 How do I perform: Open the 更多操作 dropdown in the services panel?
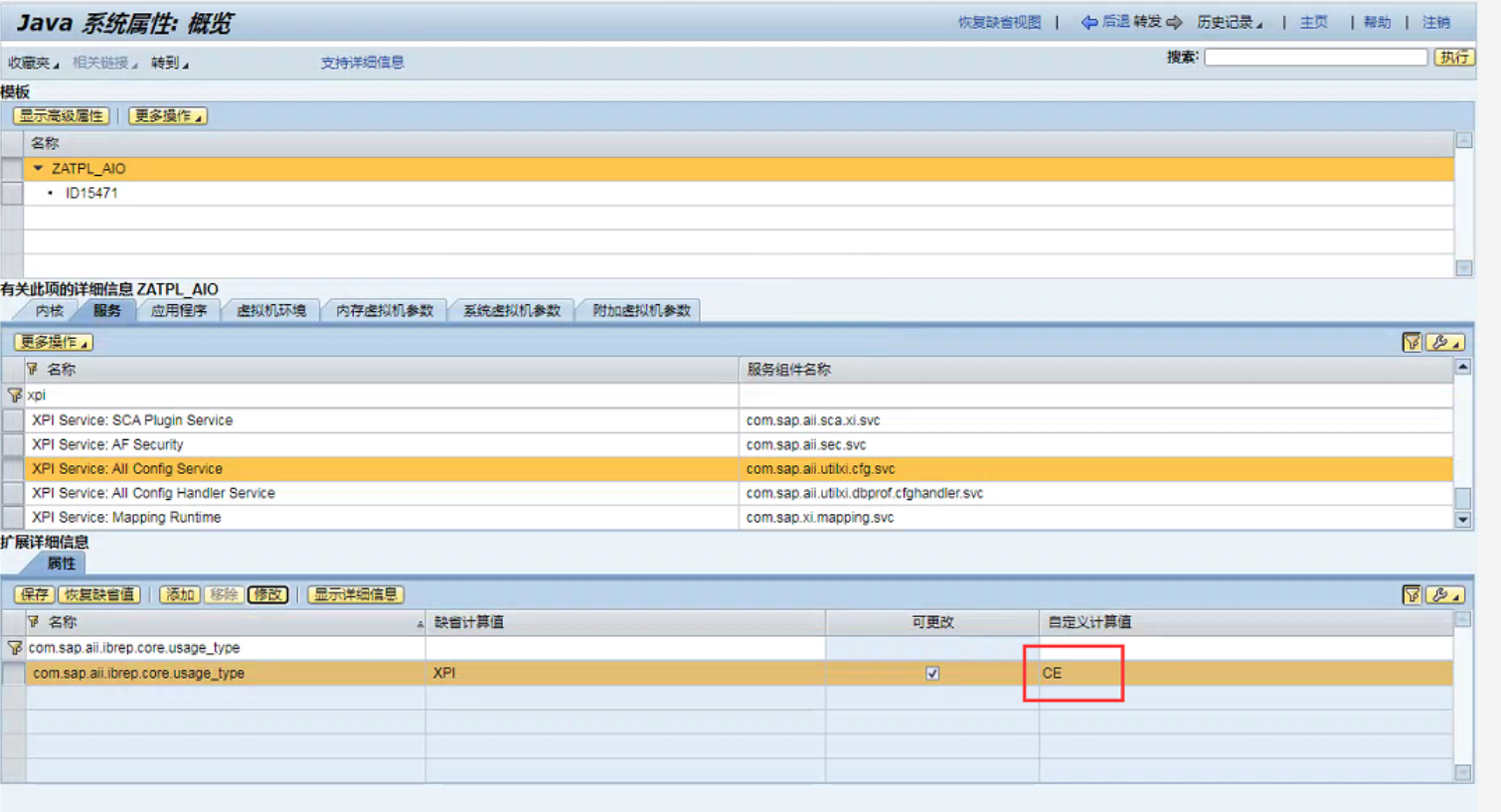[x=53, y=342]
